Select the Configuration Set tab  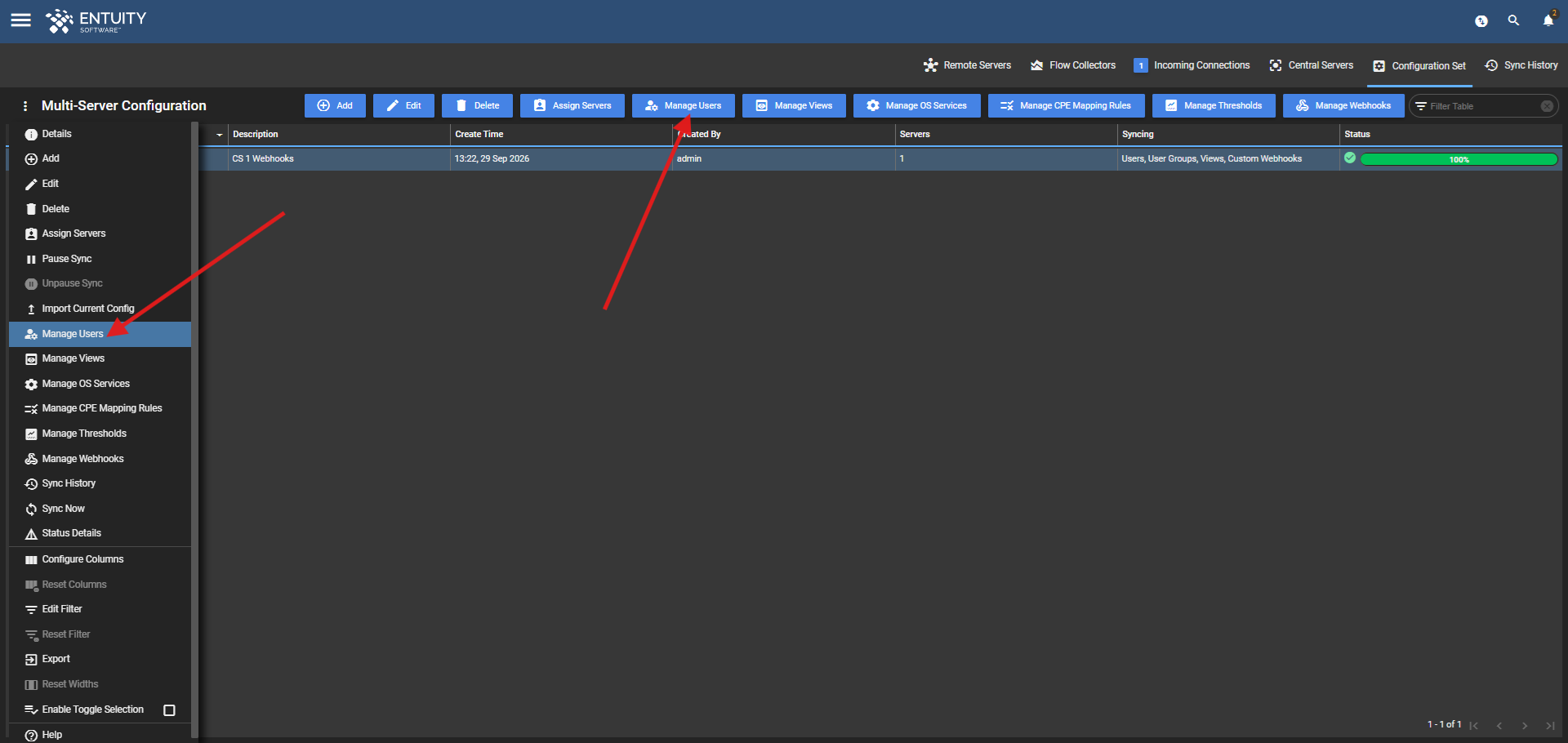[x=1419, y=66]
